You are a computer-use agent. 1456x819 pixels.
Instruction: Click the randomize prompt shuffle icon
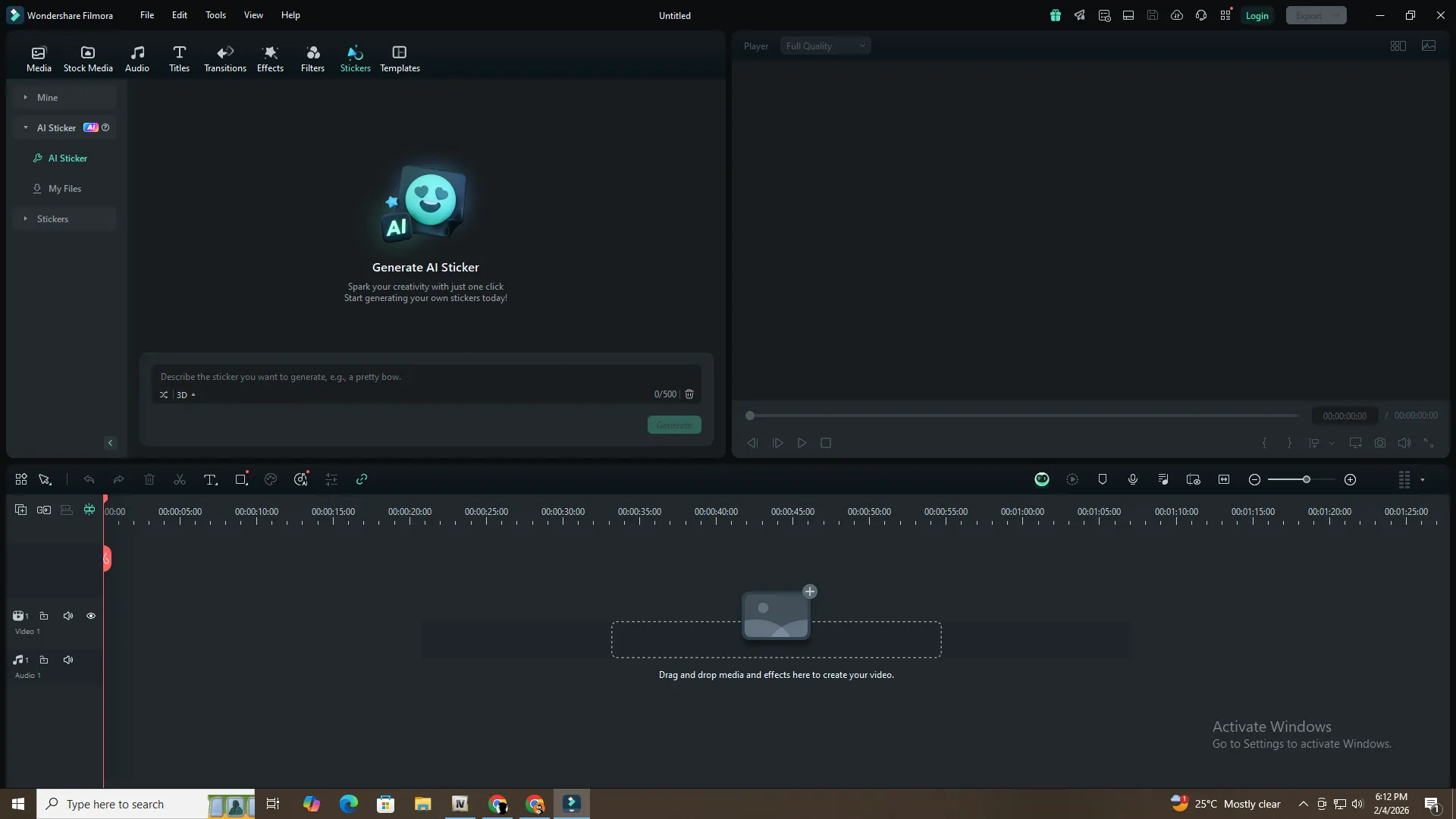tap(164, 395)
